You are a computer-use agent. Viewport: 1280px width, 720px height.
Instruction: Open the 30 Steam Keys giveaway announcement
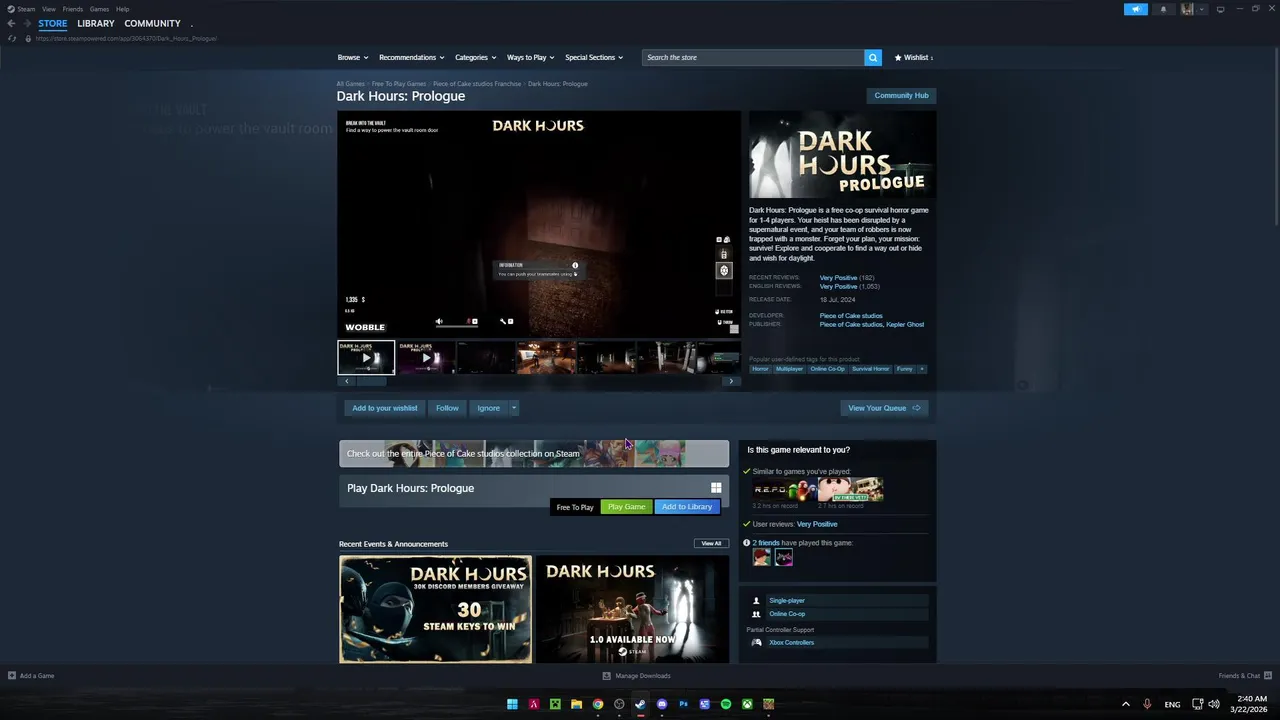point(435,609)
